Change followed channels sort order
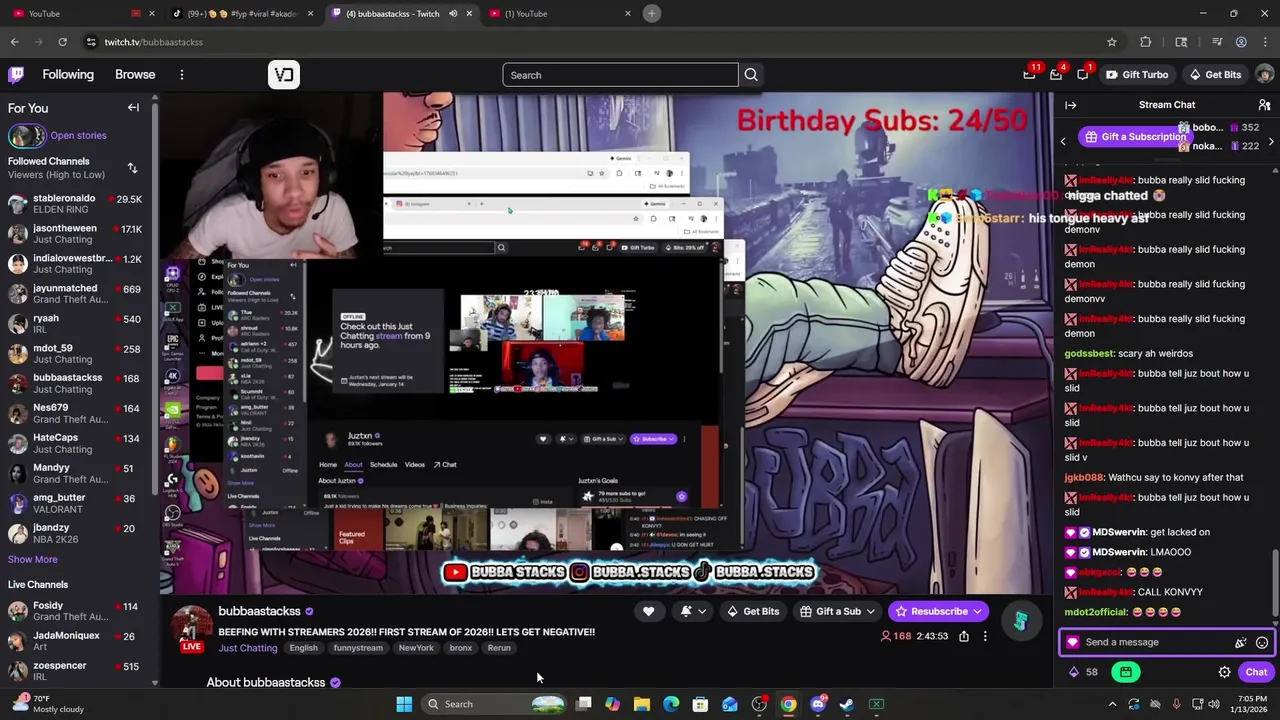Viewport: 1280px width, 720px height. coord(132,168)
